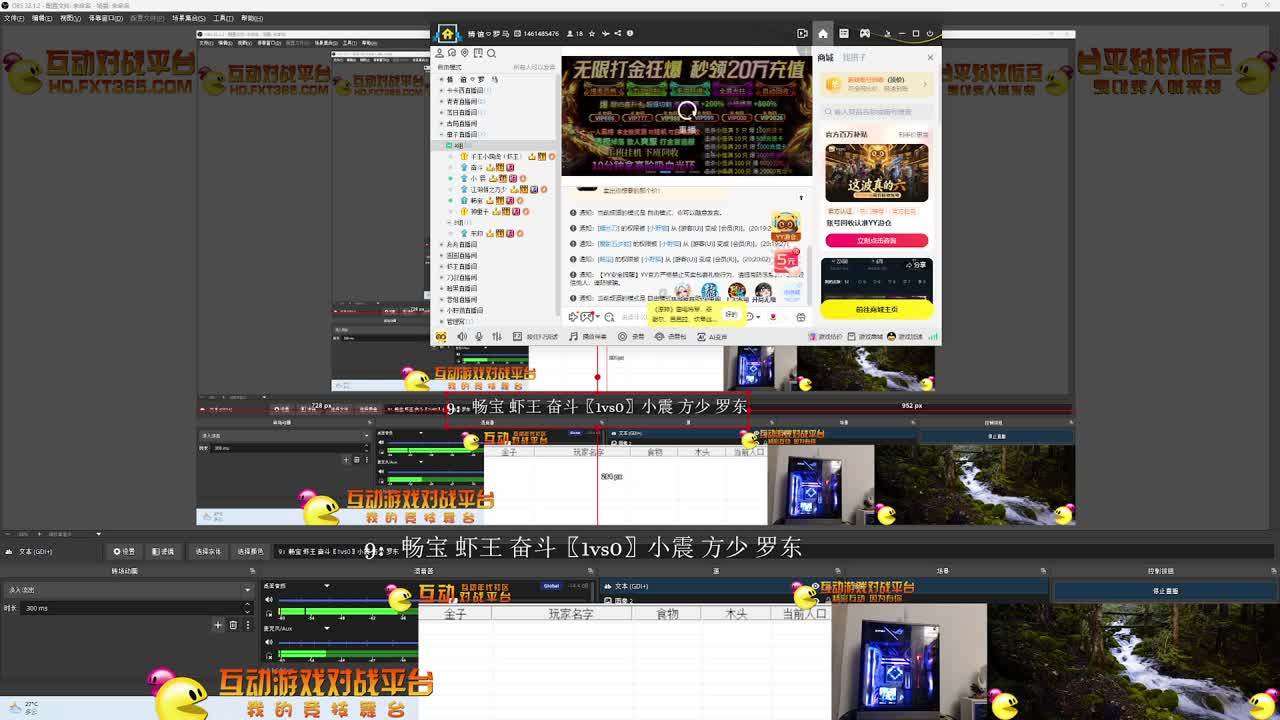The height and width of the screenshot is (720, 1280).
Task: Expand the A组 sub-channel in YY tree
Action: pyautogui.click(x=449, y=146)
